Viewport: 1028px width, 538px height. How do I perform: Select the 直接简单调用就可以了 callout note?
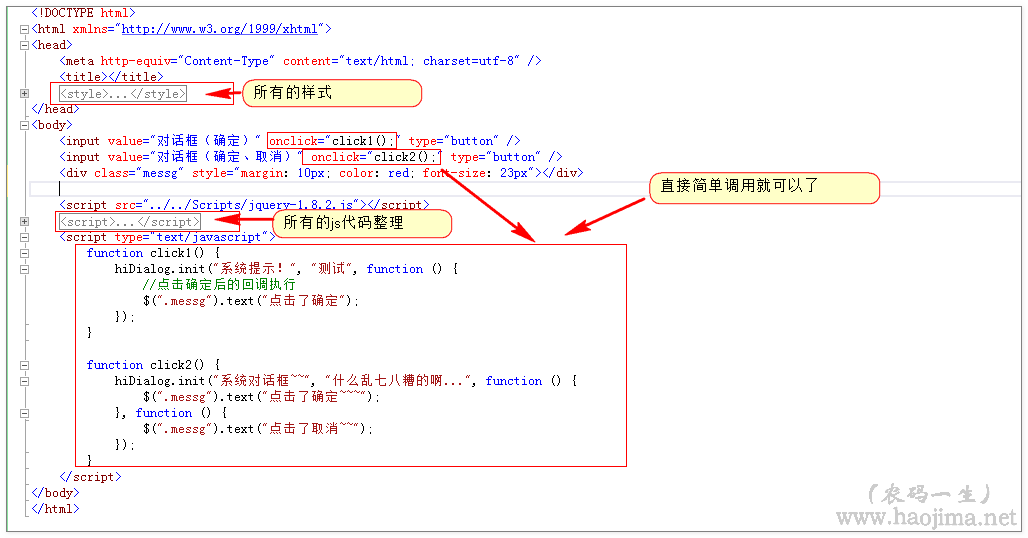pyautogui.click(x=763, y=188)
